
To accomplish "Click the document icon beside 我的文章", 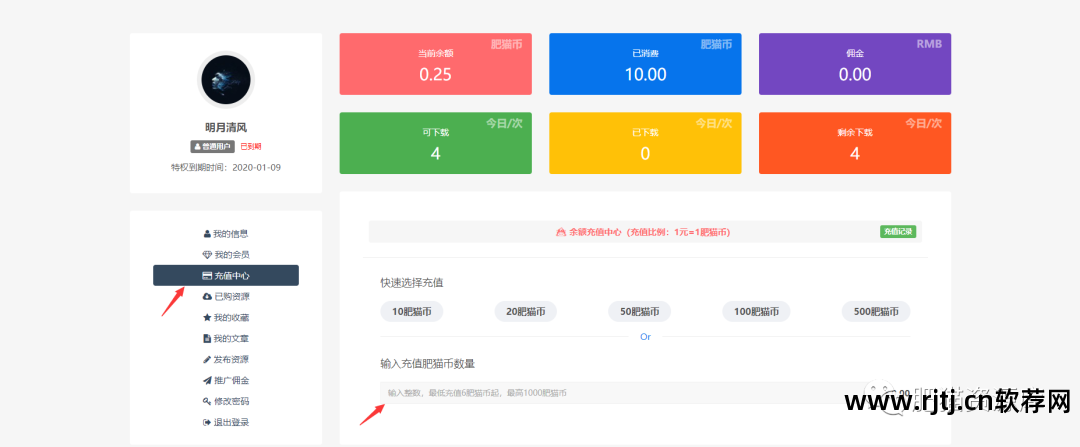I will click(x=207, y=339).
